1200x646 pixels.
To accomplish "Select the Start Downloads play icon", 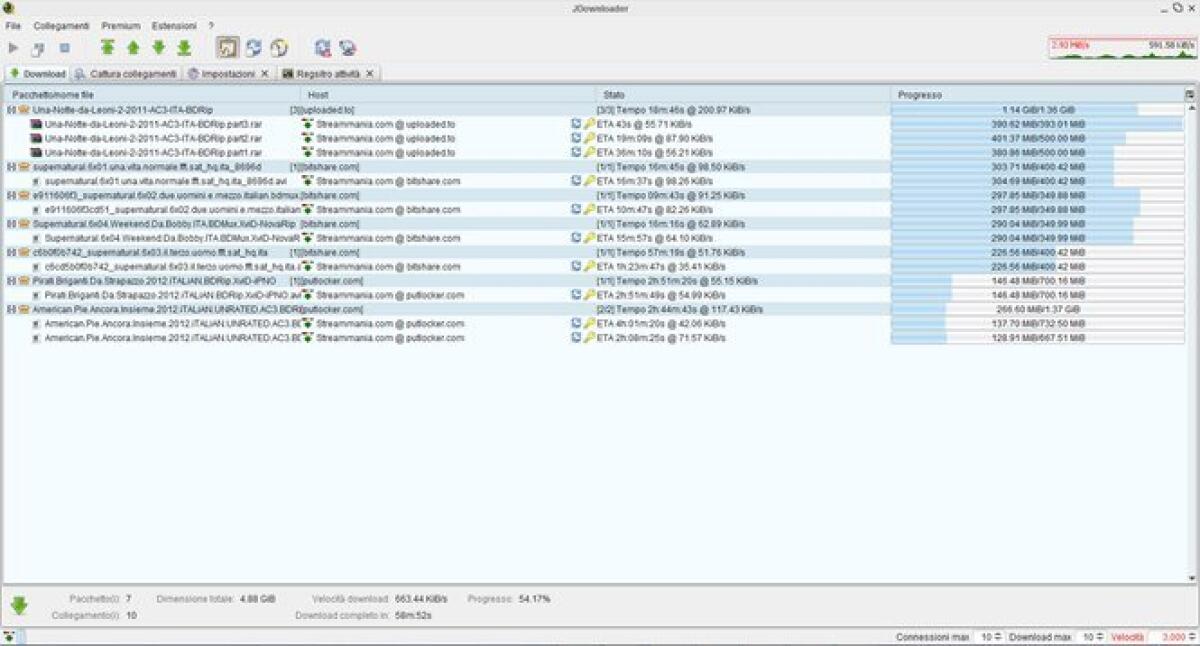I will click(13, 46).
